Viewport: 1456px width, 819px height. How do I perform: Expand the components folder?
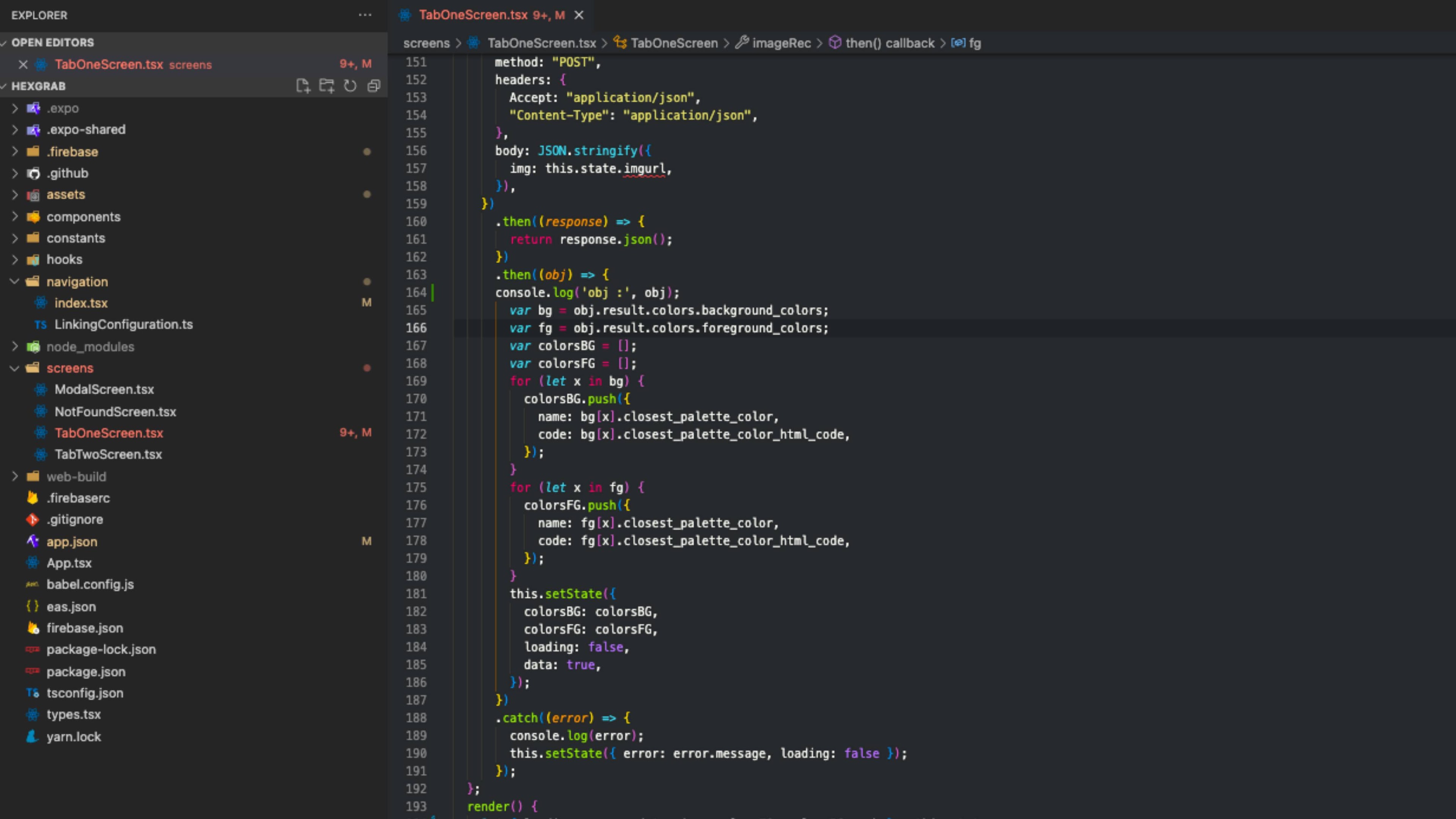pyautogui.click(x=15, y=217)
